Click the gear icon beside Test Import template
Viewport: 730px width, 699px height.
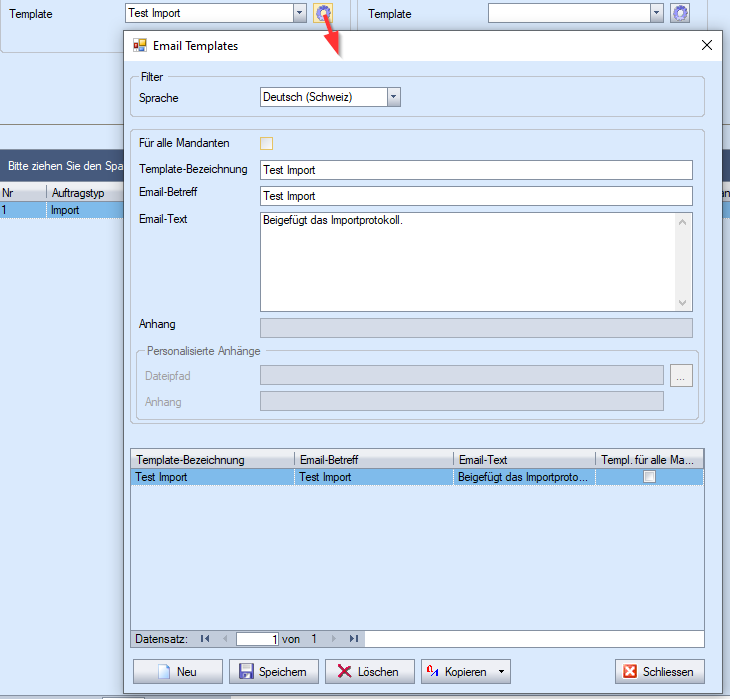coord(323,13)
